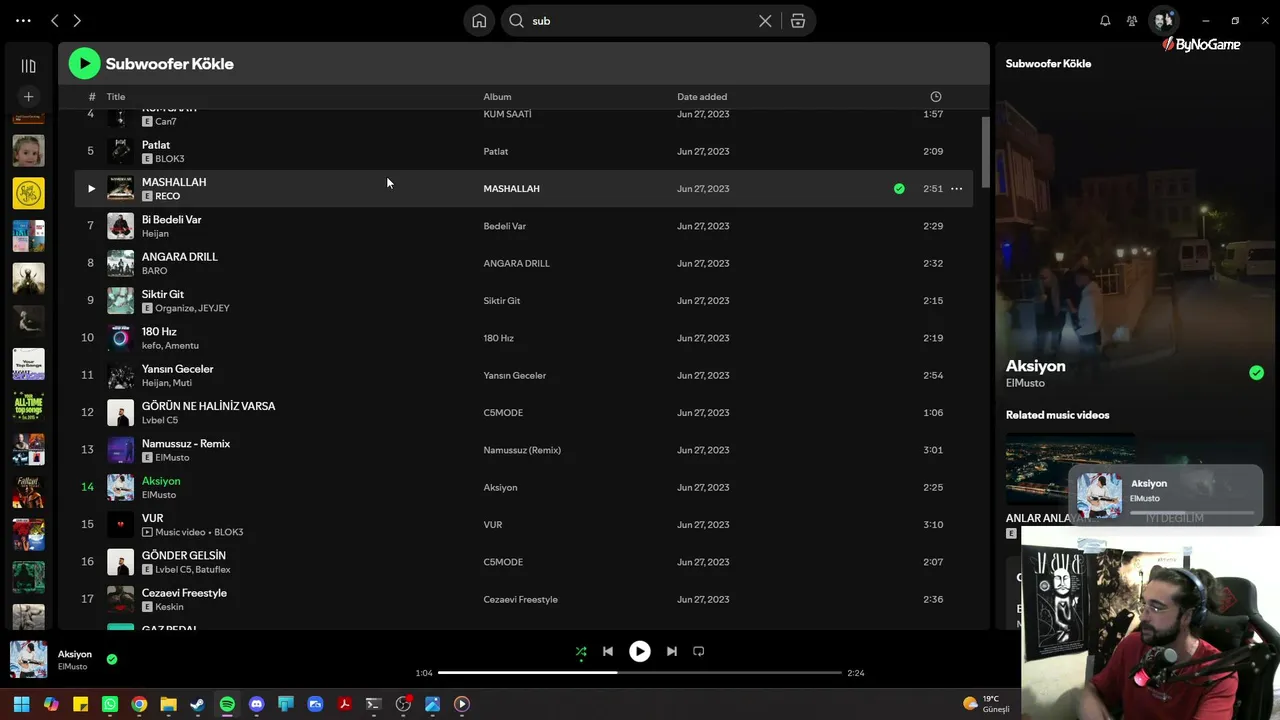Open the profile avatar menu
Image resolution: width=1280 pixels, height=720 pixels.
(x=1163, y=20)
